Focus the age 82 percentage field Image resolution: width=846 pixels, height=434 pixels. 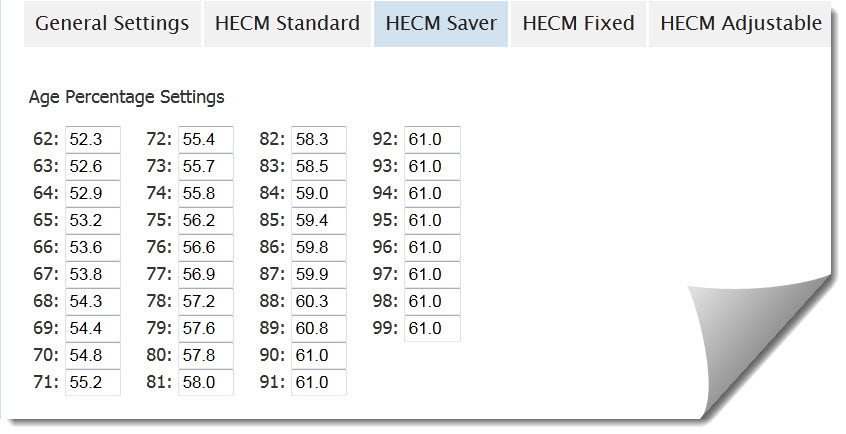[x=319, y=140]
